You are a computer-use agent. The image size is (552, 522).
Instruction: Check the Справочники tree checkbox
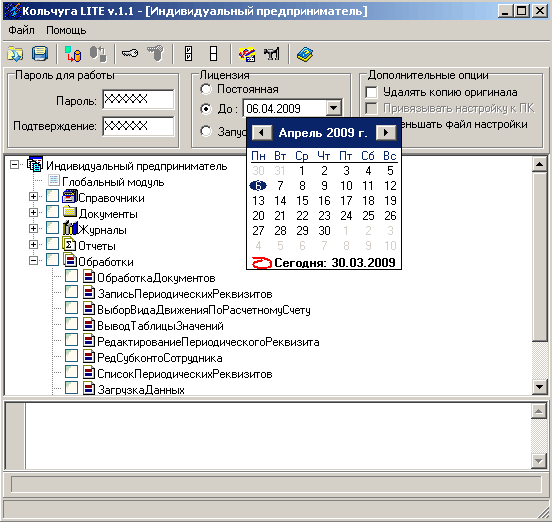tap(52, 196)
